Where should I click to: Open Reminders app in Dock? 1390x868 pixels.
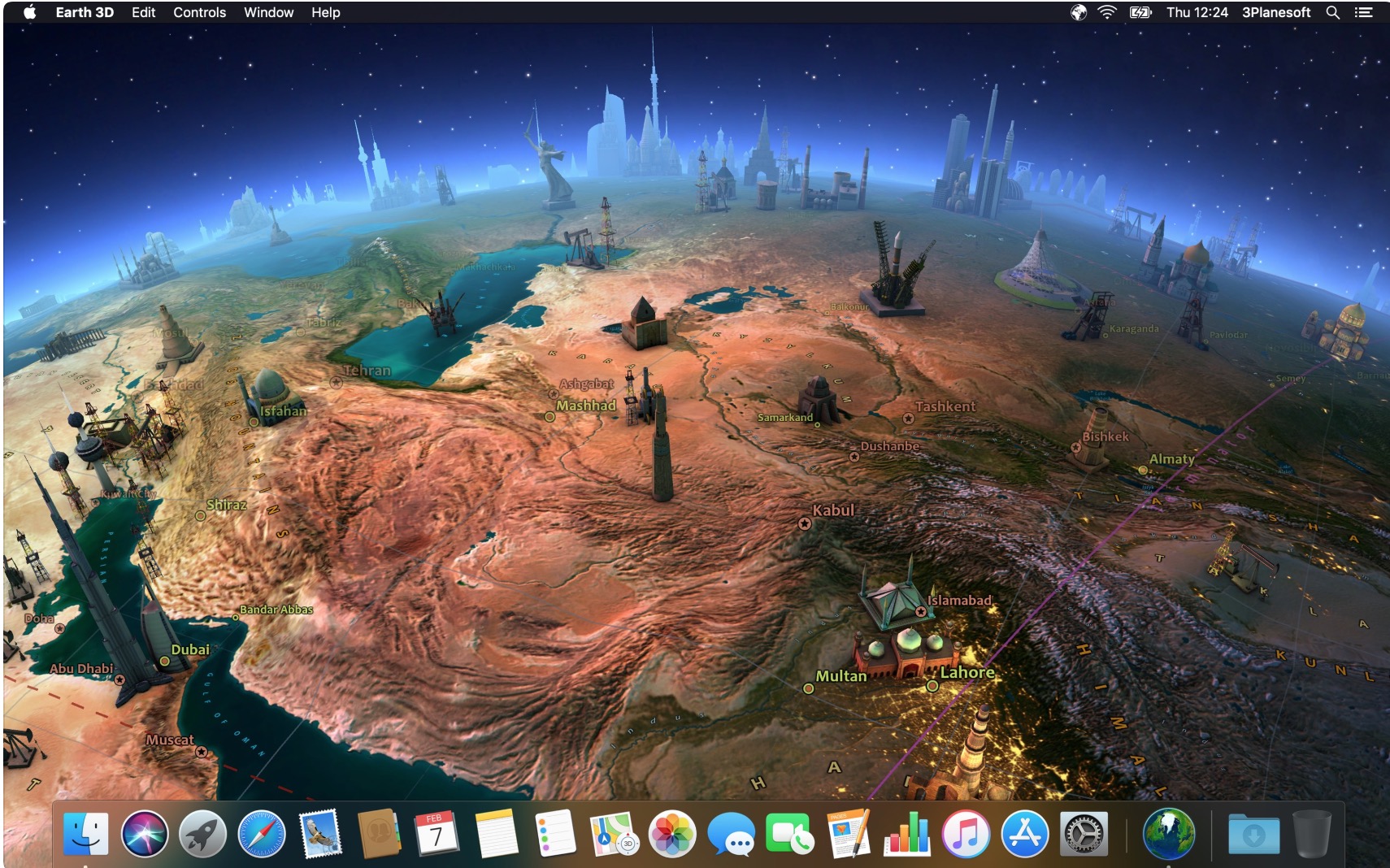pyautogui.click(x=555, y=833)
